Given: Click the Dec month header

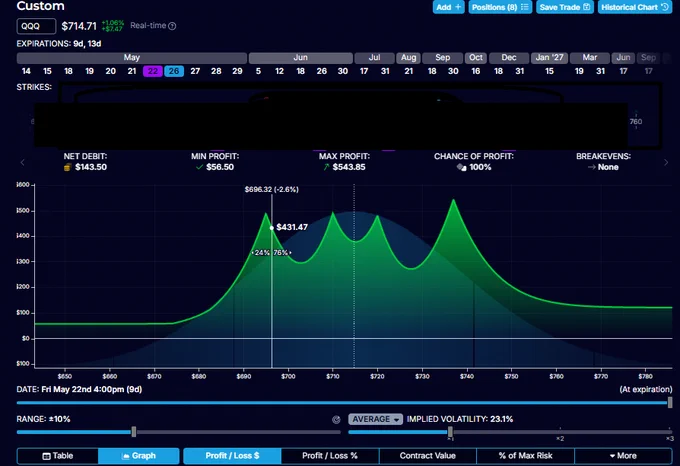Looking at the screenshot, I should click(509, 58).
